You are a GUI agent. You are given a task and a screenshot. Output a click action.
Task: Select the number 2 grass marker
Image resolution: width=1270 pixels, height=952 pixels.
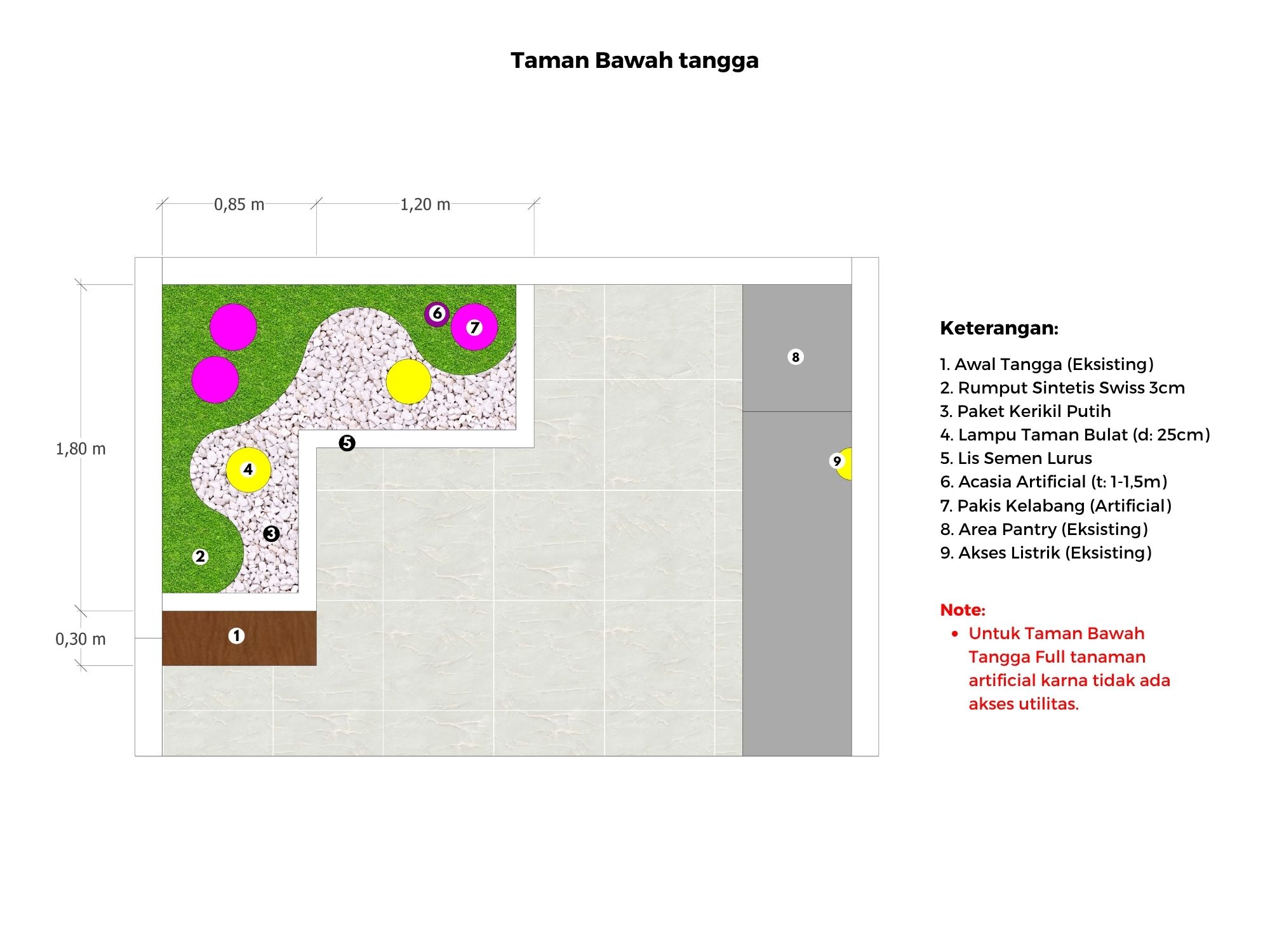200,557
